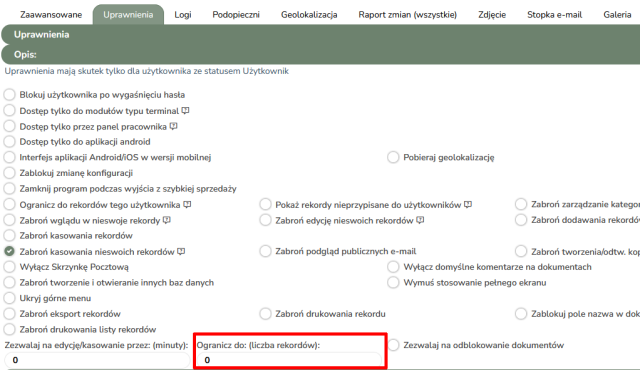
Task: Click the Ogranicz do liczba rekordów field
Action: [x=289, y=360]
